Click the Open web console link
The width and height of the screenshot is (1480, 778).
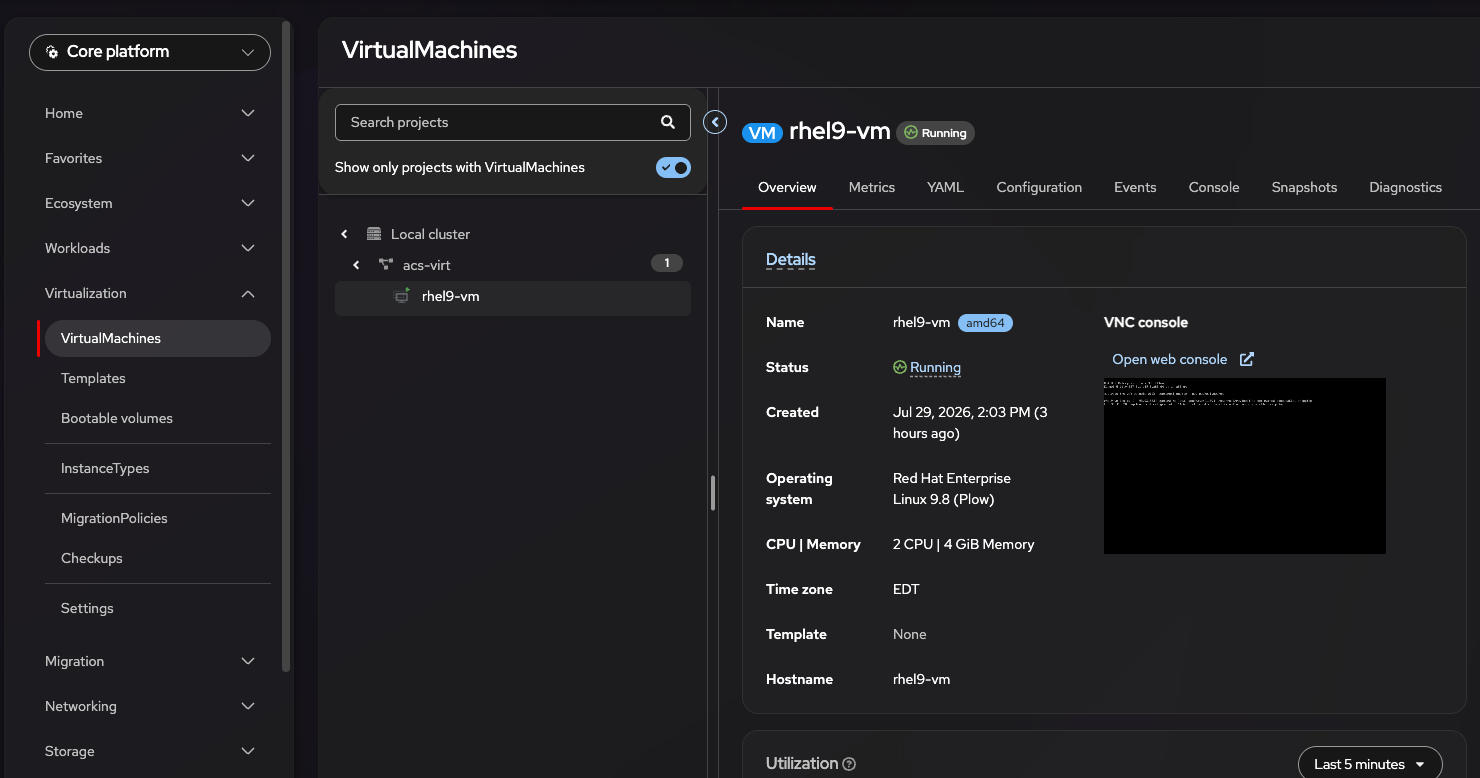tap(1169, 359)
